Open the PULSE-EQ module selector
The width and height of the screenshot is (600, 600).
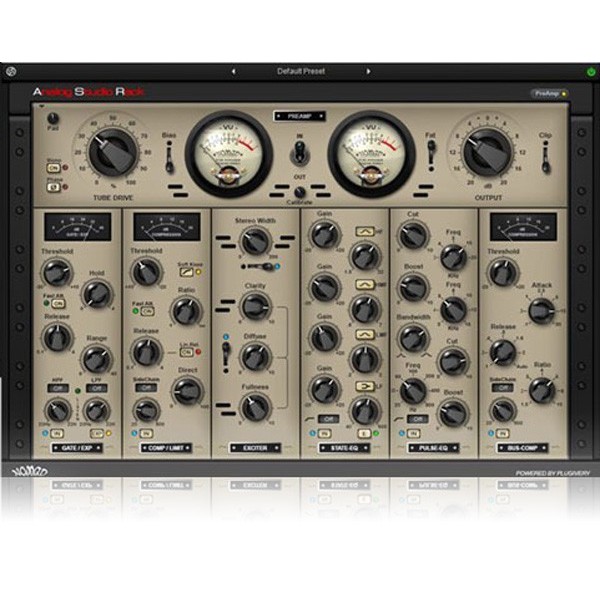tap(434, 448)
